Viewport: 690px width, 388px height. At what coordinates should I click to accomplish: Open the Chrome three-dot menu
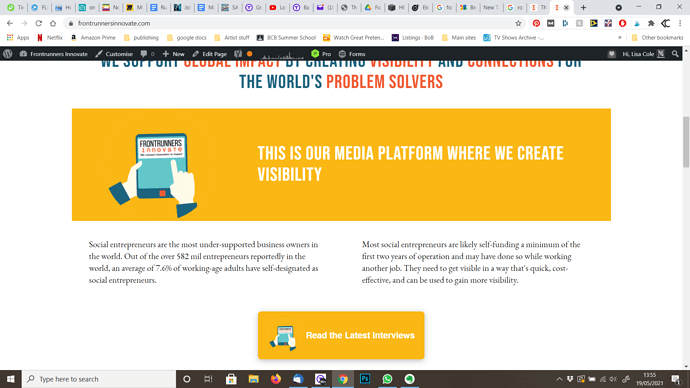(680, 23)
